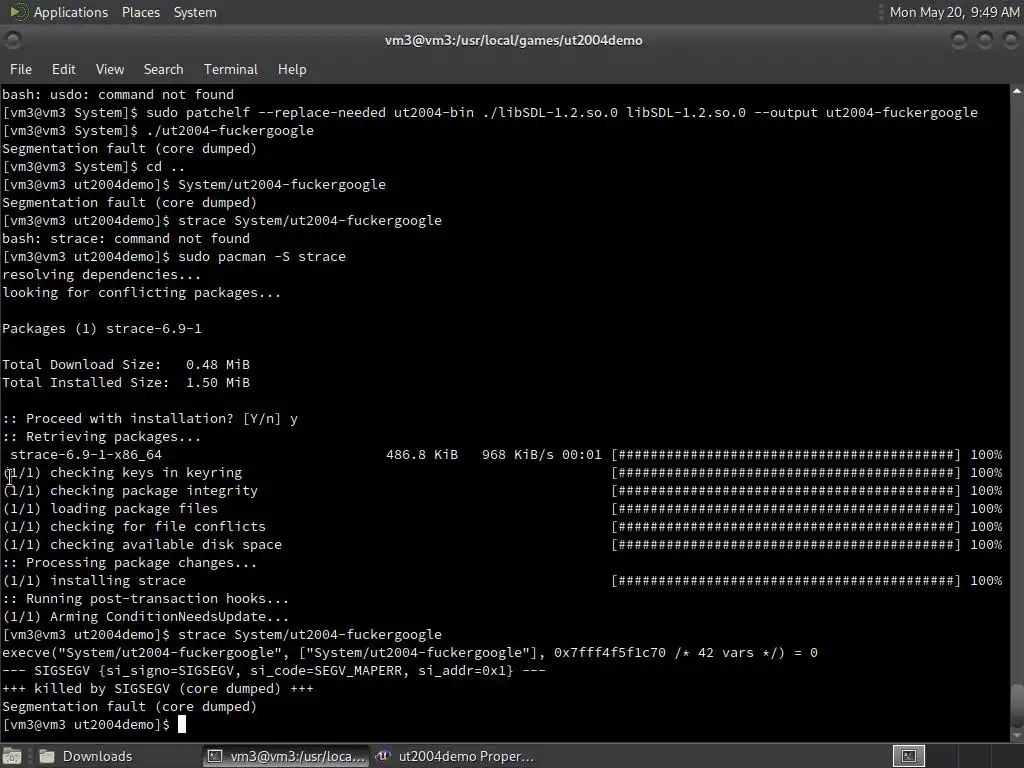Click the 'bash: strace: command not found' line

coord(125,238)
